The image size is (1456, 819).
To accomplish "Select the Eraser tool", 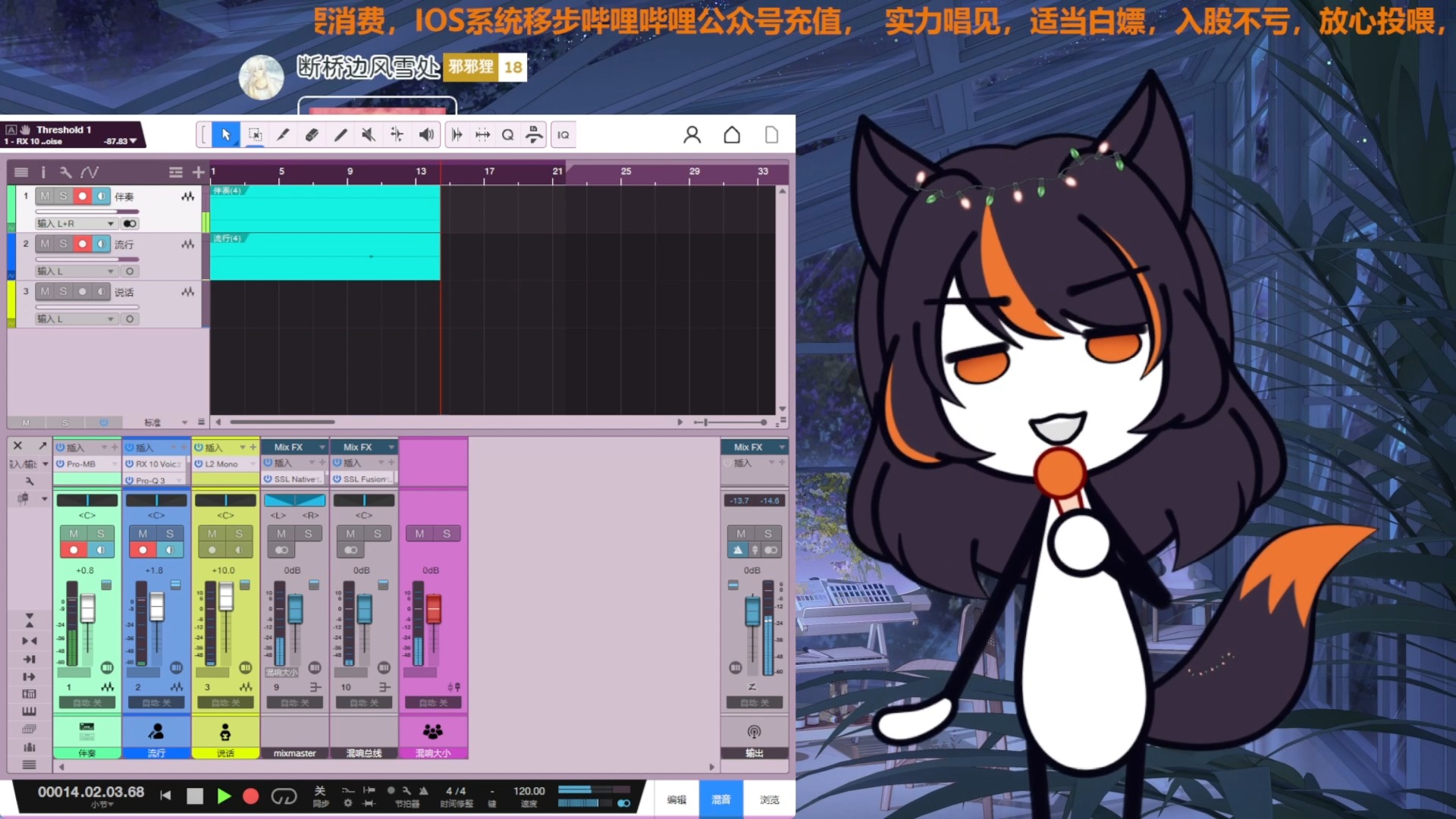I will click(311, 135).
